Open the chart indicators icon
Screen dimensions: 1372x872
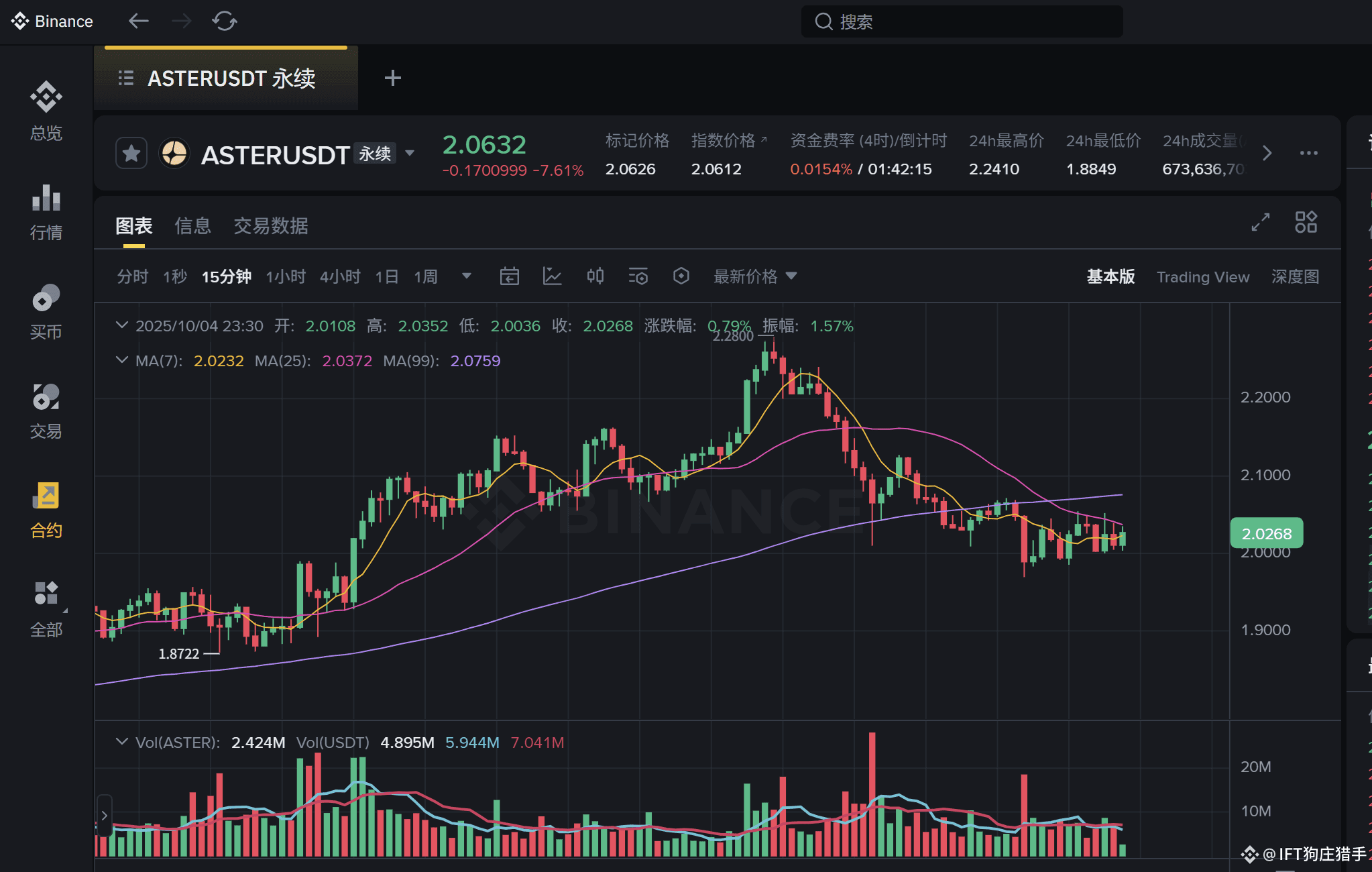[x=552, y=276]
